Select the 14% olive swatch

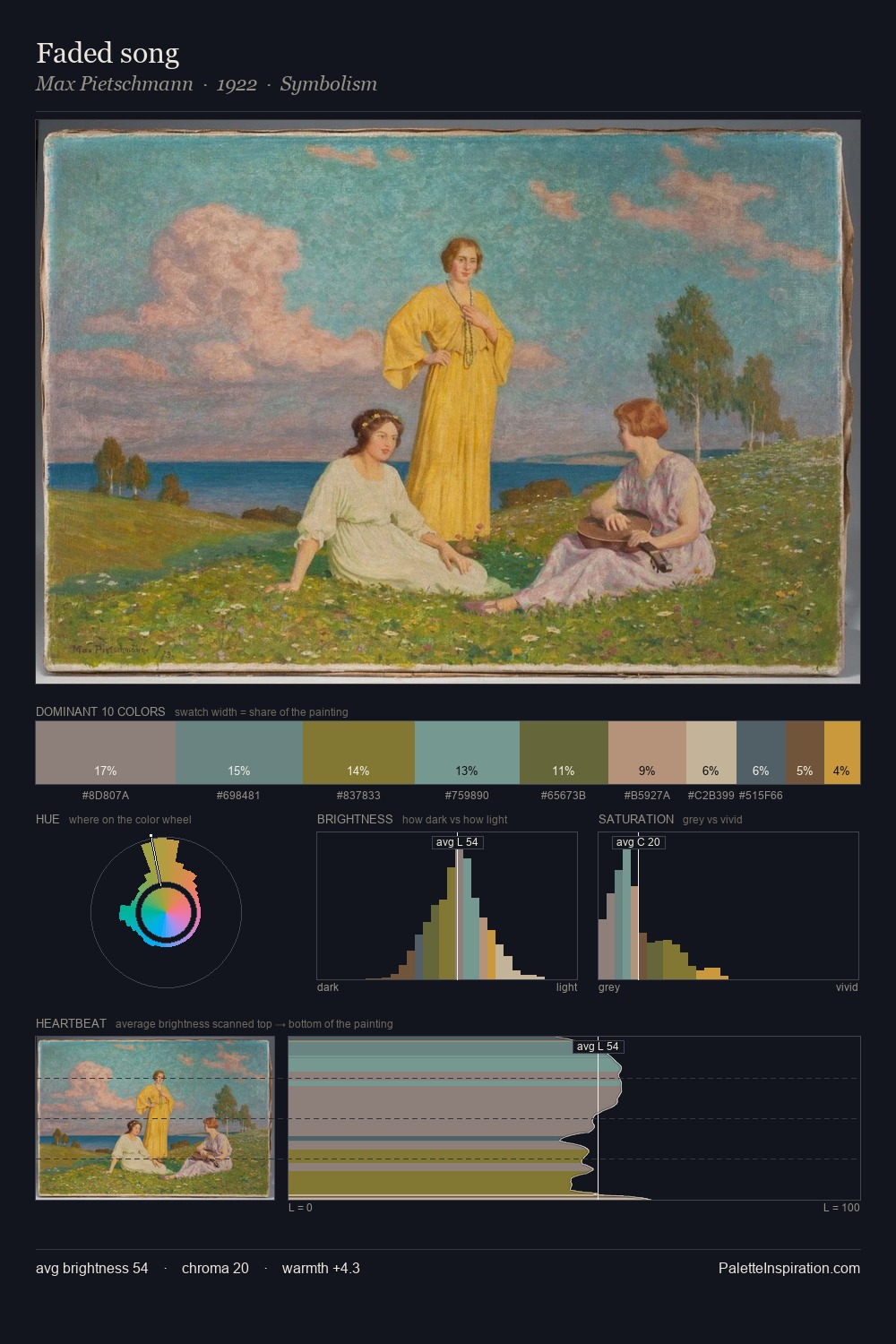358,753
